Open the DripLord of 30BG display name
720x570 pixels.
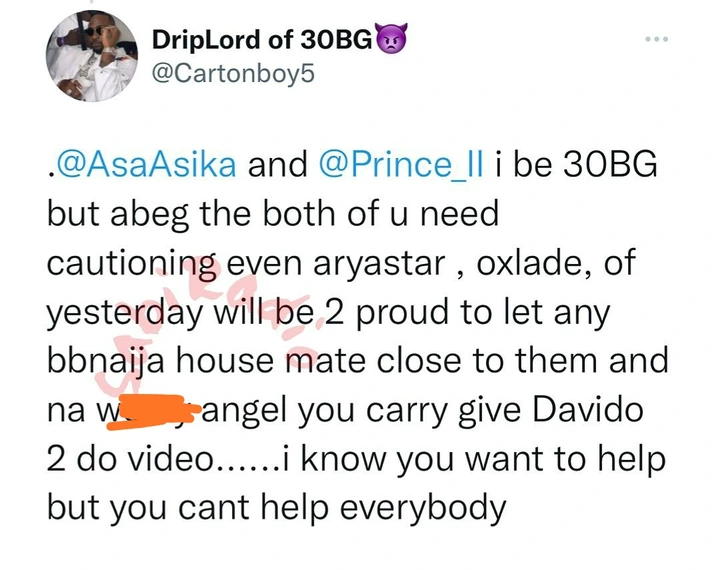coord(262,40)
